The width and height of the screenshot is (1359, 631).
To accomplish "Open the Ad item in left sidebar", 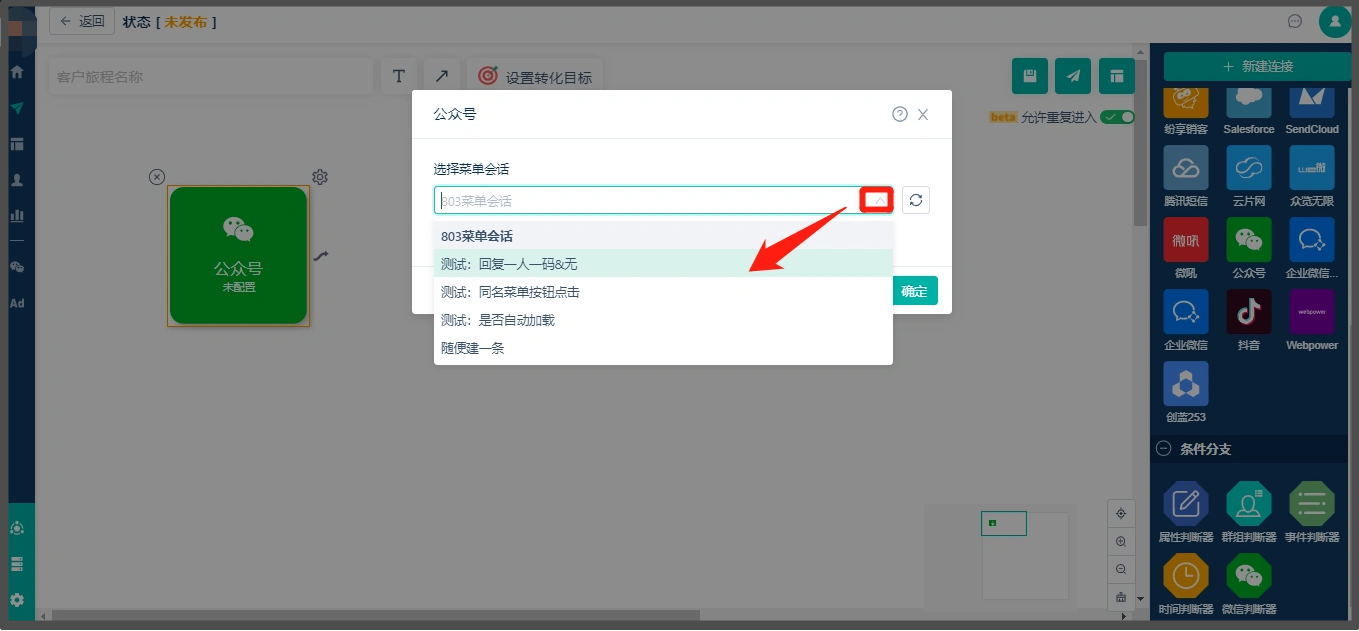I will pos(16,303).
